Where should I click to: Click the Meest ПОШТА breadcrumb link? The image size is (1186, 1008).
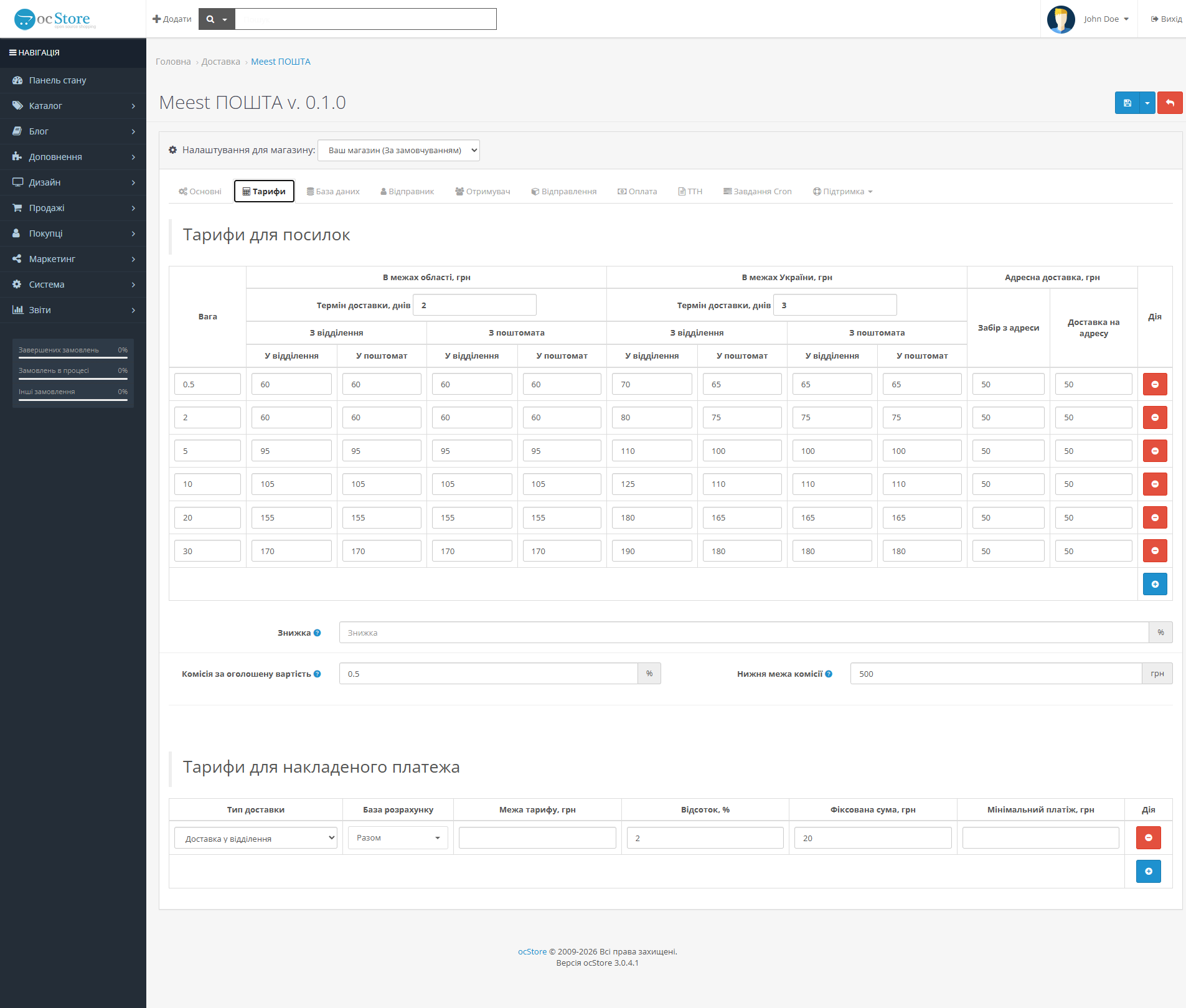(x=280, y=62)
